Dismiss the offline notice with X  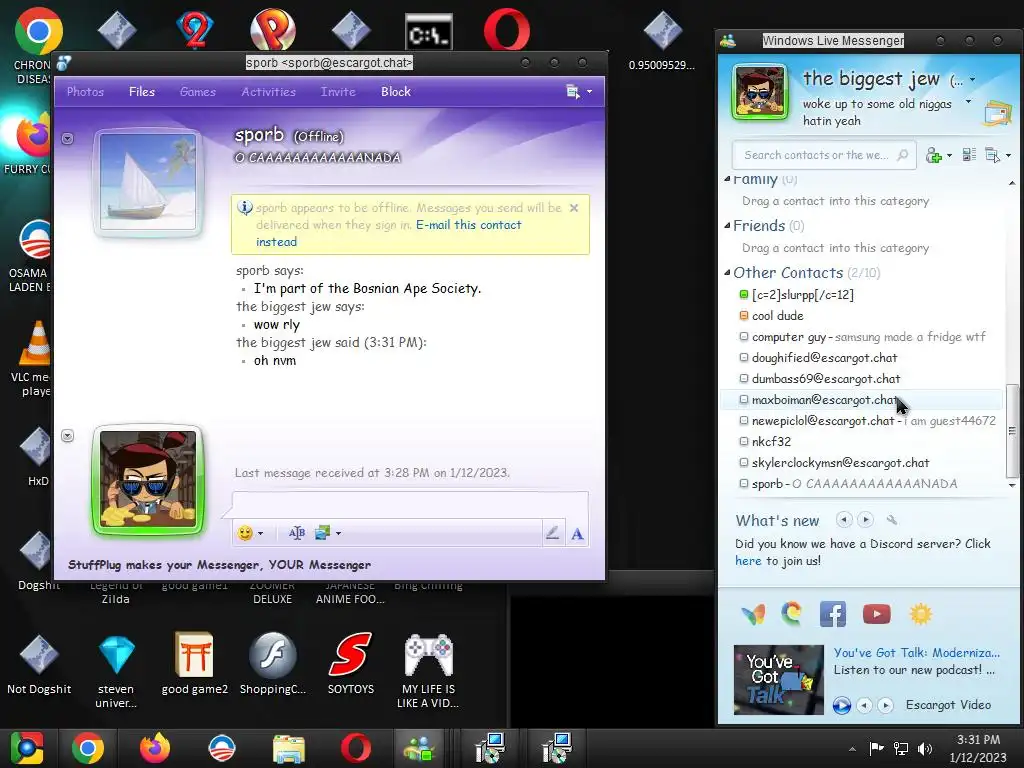click(x=574, y=208)
